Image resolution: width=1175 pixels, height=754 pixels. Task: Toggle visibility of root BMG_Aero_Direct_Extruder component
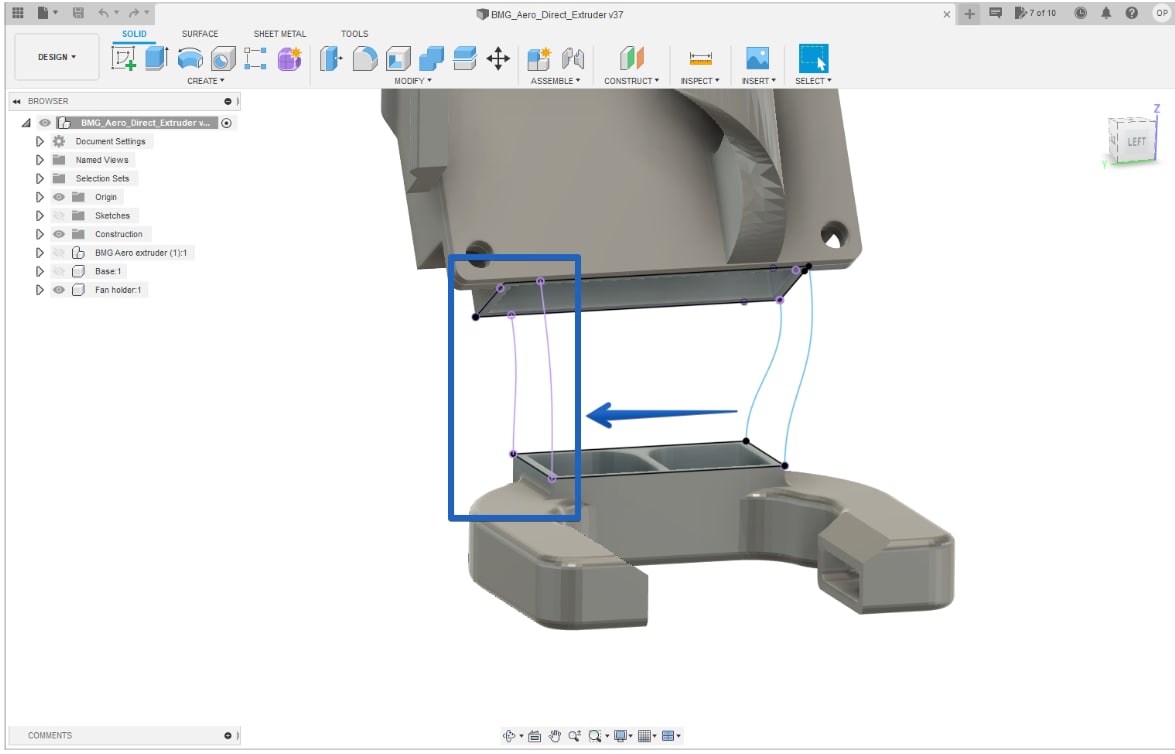click(45, 123)
